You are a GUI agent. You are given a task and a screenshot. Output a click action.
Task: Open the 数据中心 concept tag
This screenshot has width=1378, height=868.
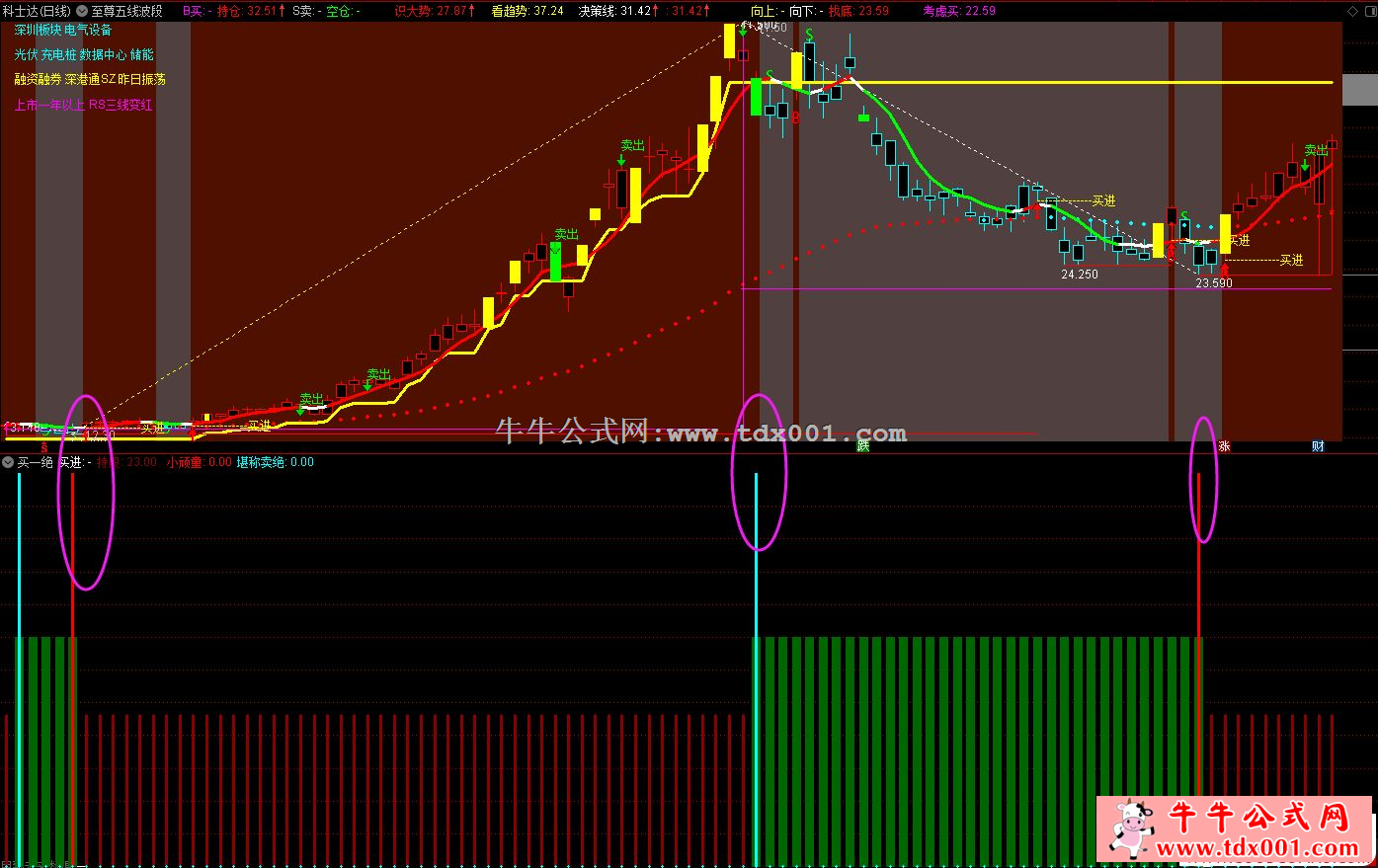104,55
